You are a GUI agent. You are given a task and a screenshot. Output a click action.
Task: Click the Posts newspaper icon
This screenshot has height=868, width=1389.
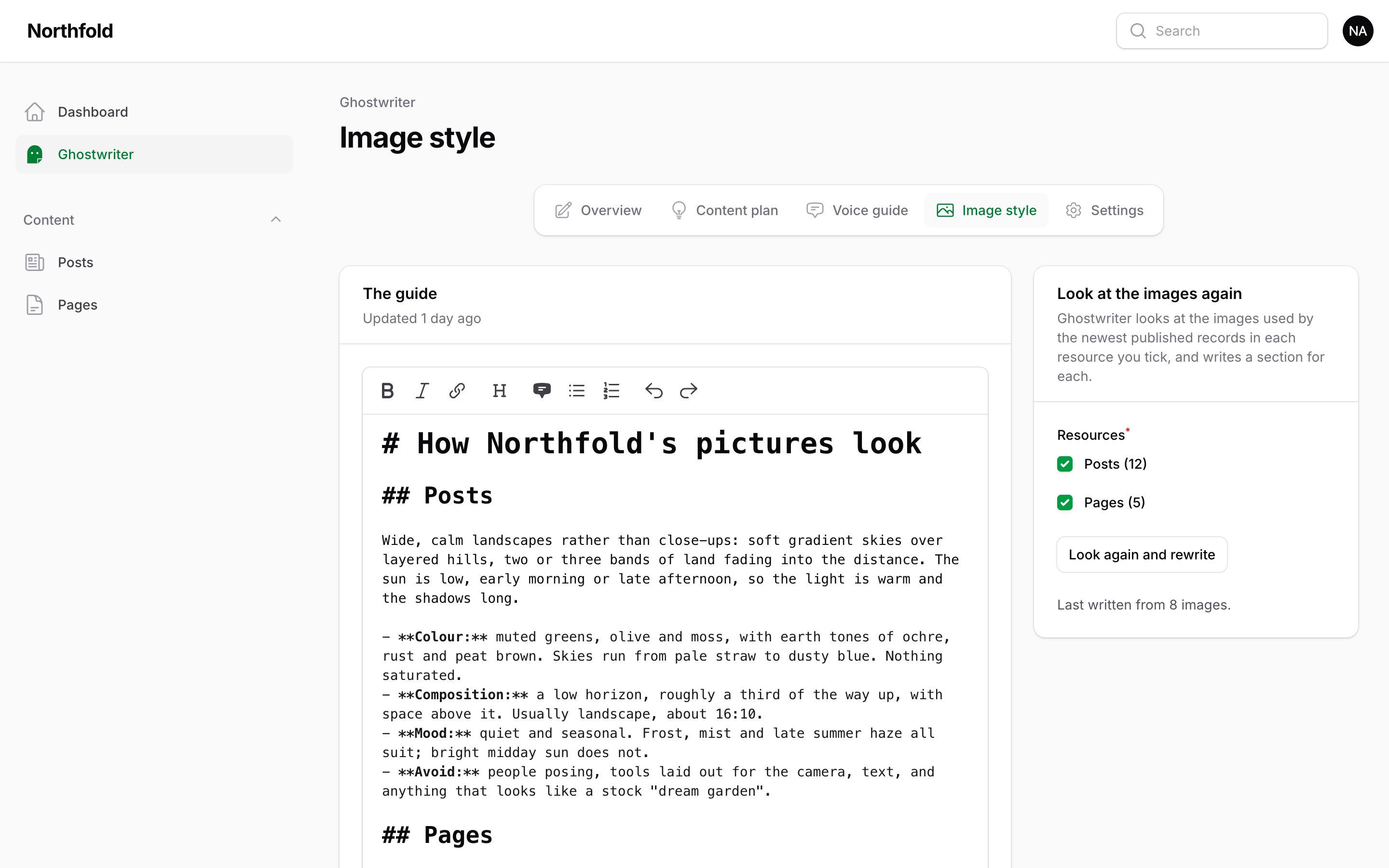click(x=34, y=262)
